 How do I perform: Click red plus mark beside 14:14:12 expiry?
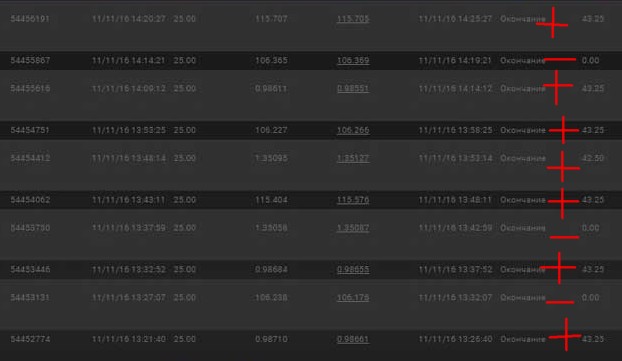(557, 87)
